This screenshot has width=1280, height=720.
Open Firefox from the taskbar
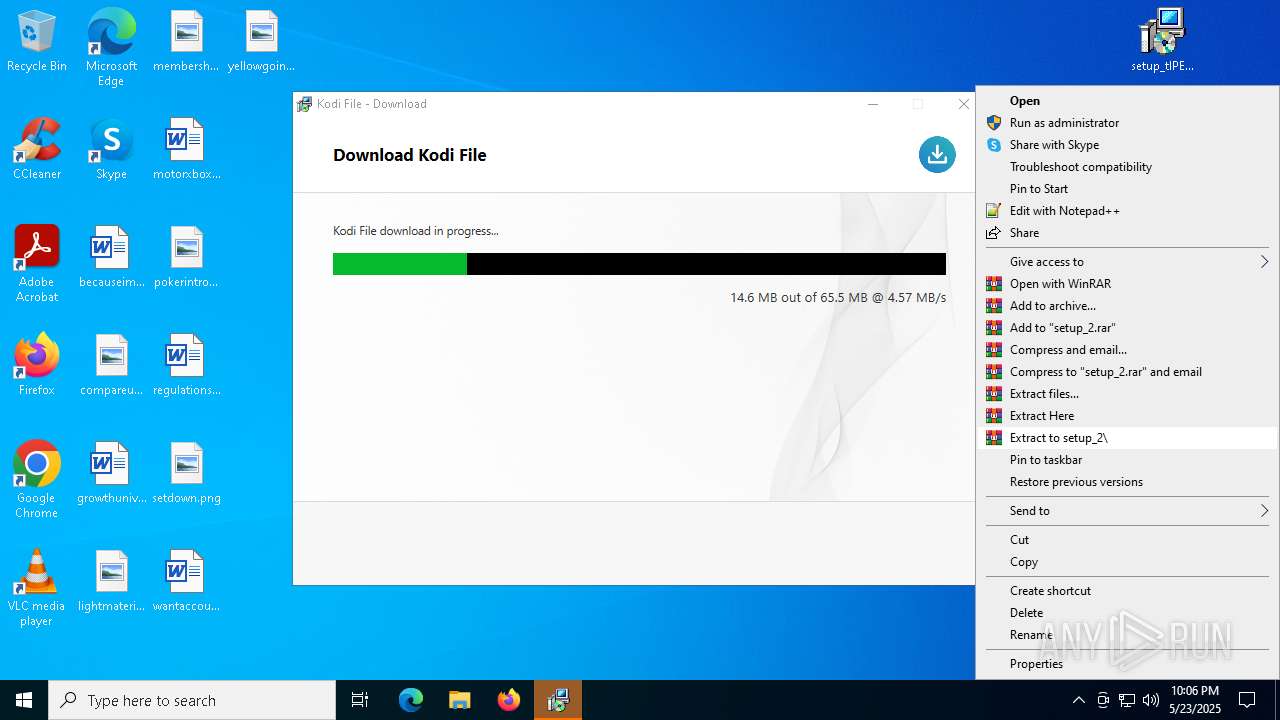click(x=508, y=700)
